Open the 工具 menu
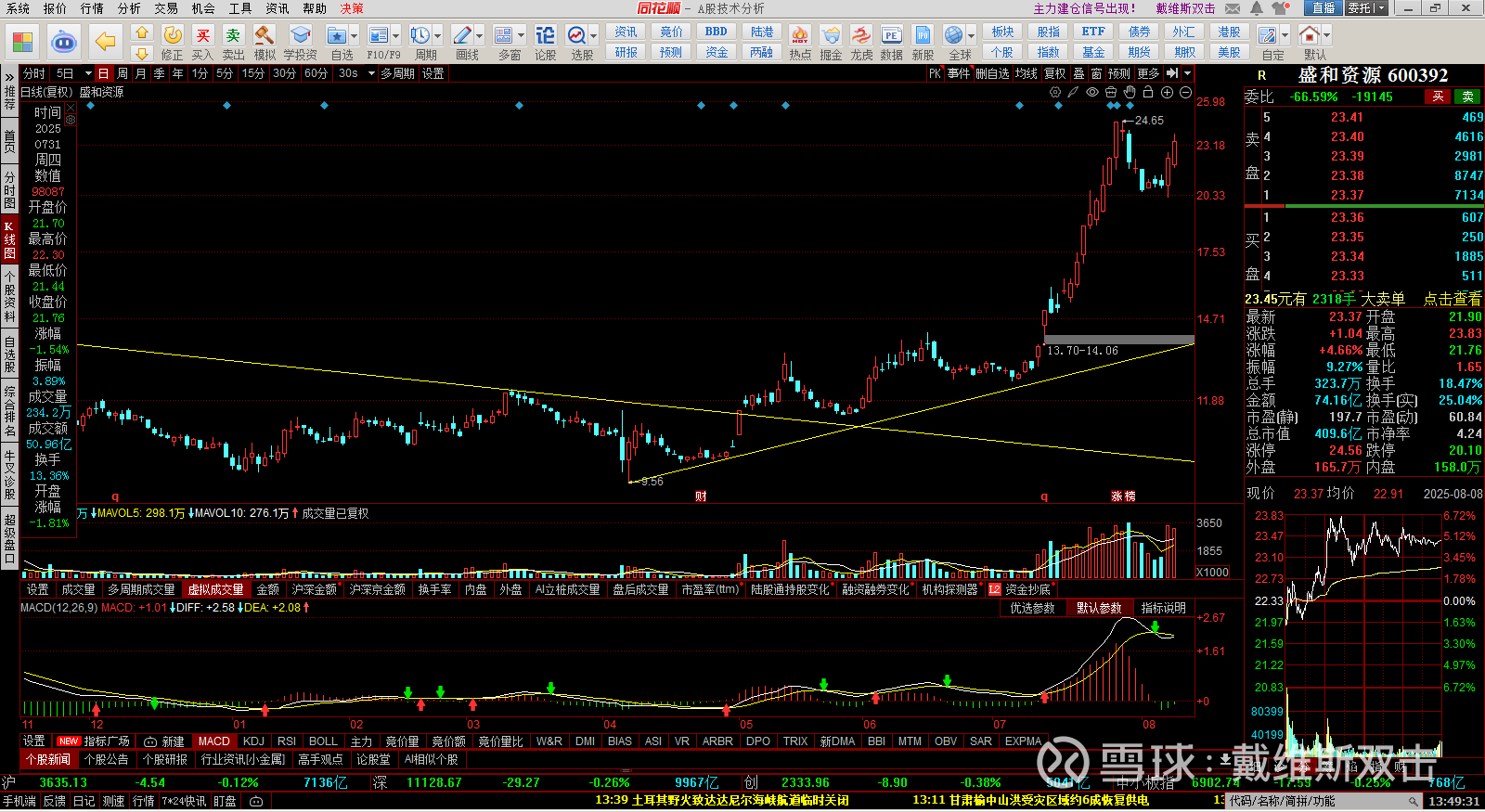This screenshot has width=1485, height=812. [x=240, y=8]
